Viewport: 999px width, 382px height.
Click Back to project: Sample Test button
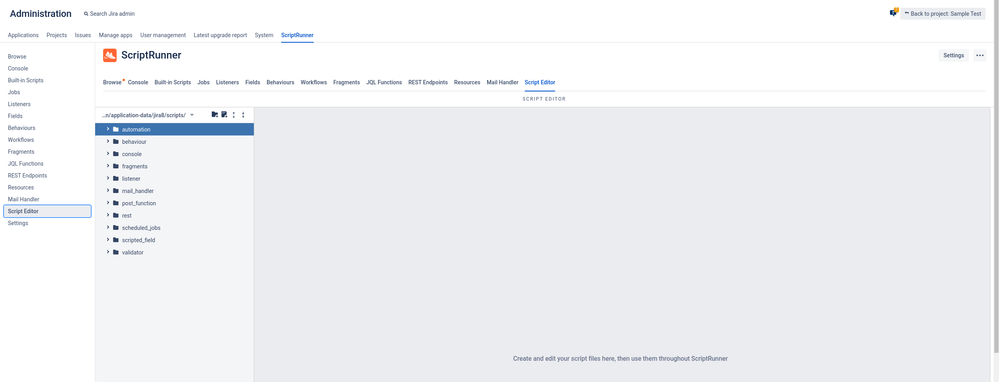point(942,13)
